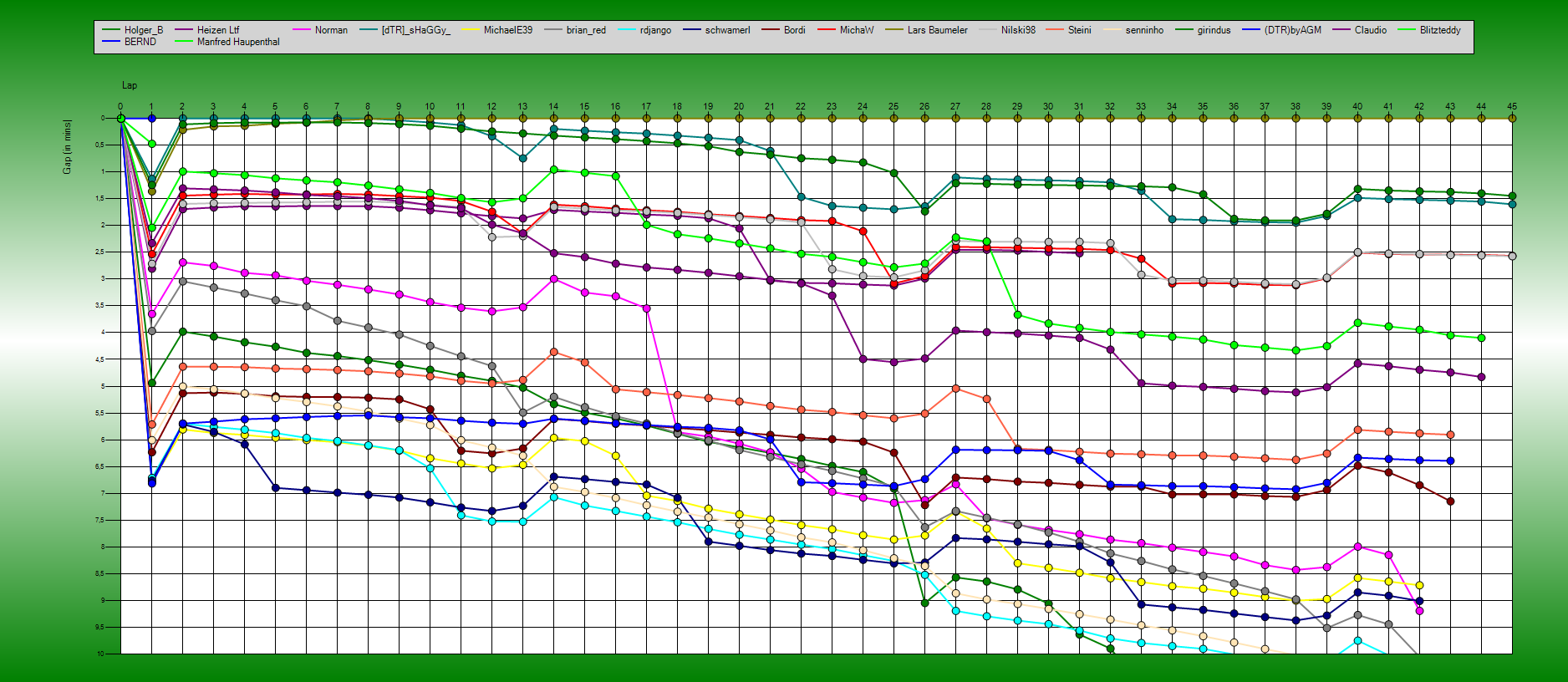Click lap number 29 on axis
This screenshot has width=1568, height=682.
(1017, 107)
